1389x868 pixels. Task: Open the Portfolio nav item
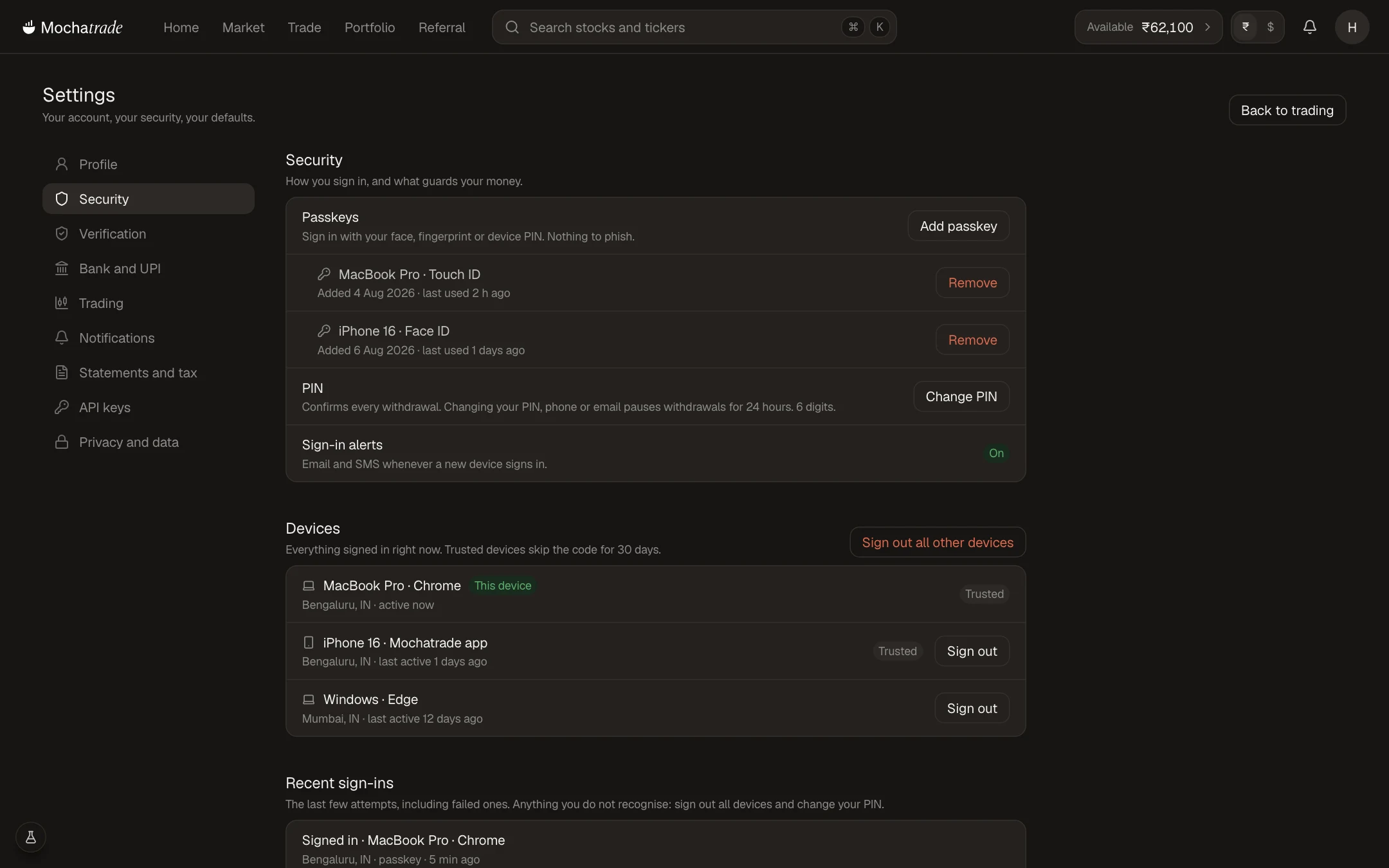[x=370, y=27]
